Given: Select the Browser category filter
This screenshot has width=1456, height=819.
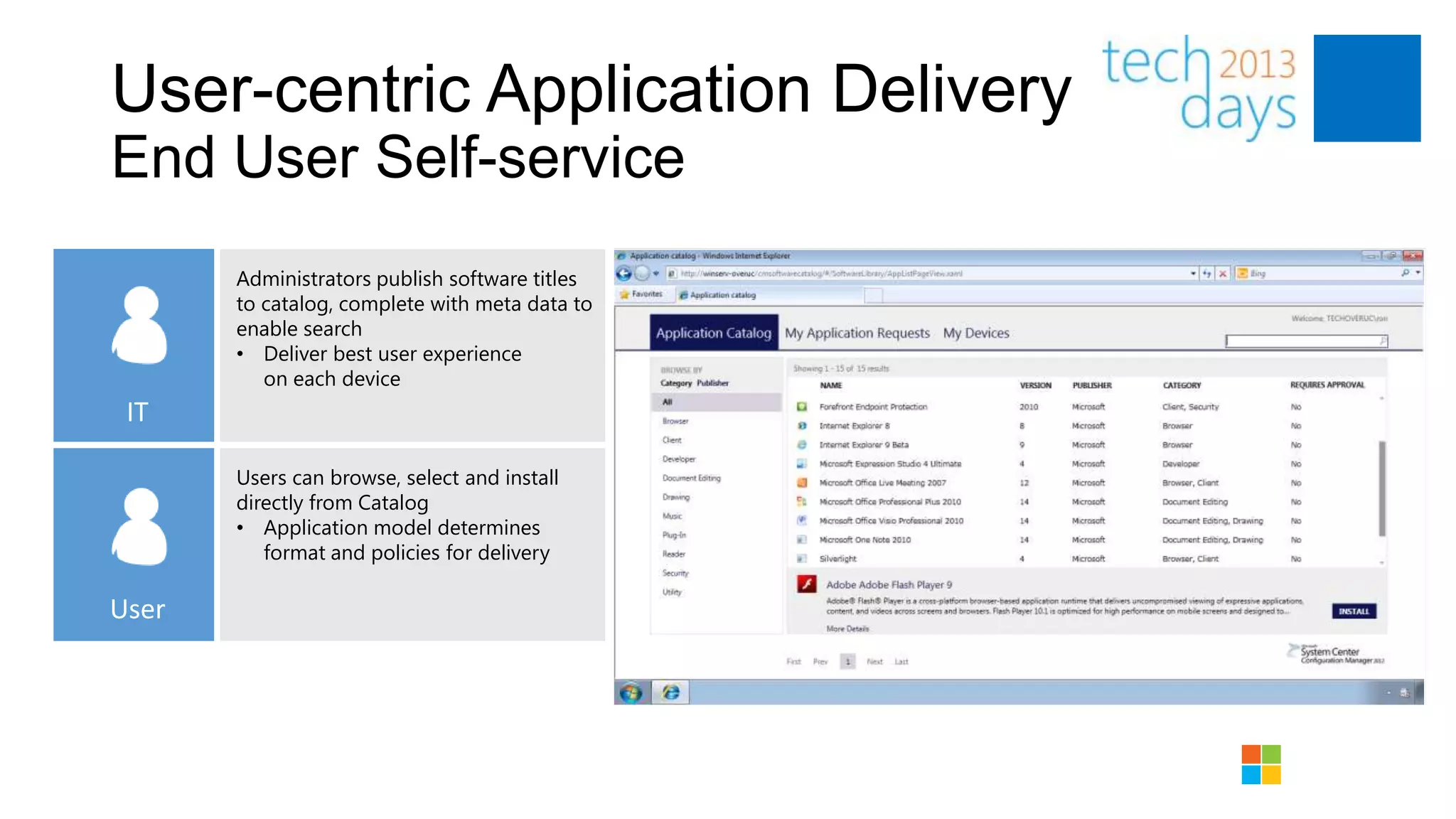Looking at the screenshot, I should point(675,421).
